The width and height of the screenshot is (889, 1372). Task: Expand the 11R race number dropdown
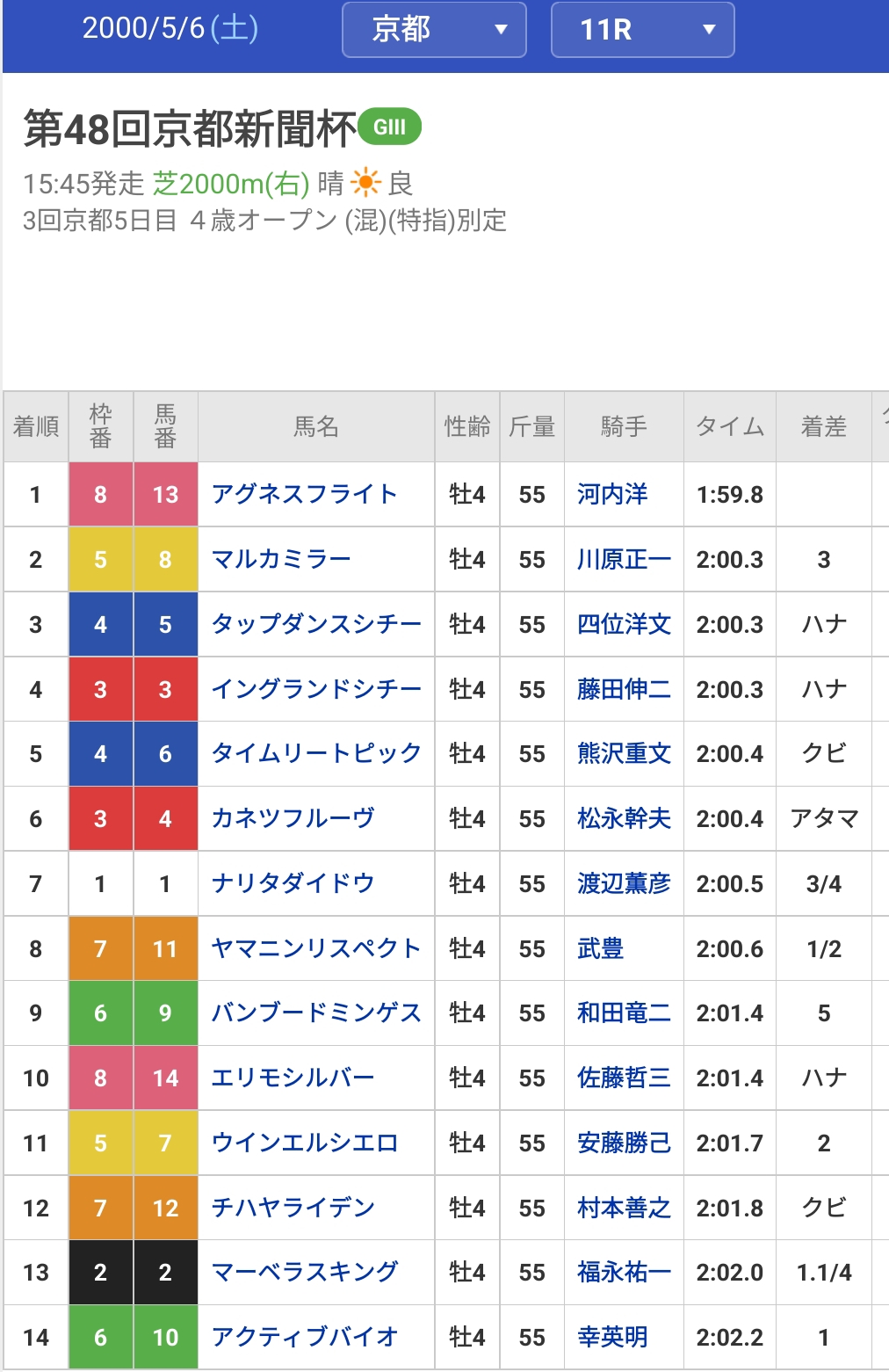point(642,30)
